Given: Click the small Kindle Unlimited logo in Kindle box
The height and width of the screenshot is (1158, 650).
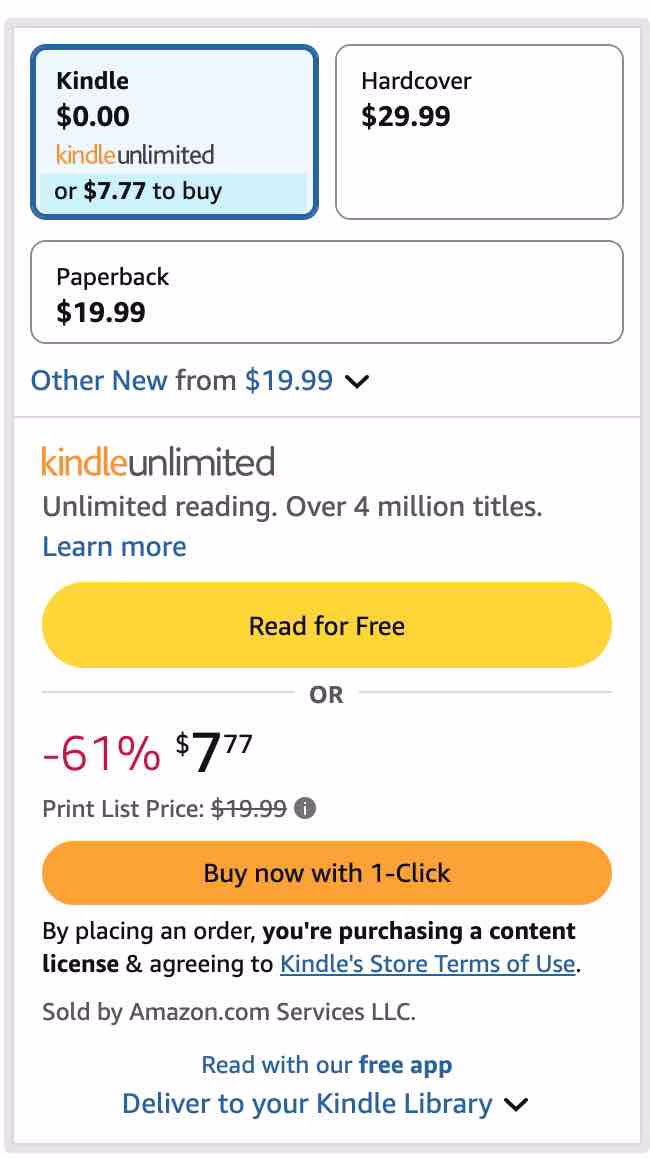Looking at the screenshot, I should (135, 155).
